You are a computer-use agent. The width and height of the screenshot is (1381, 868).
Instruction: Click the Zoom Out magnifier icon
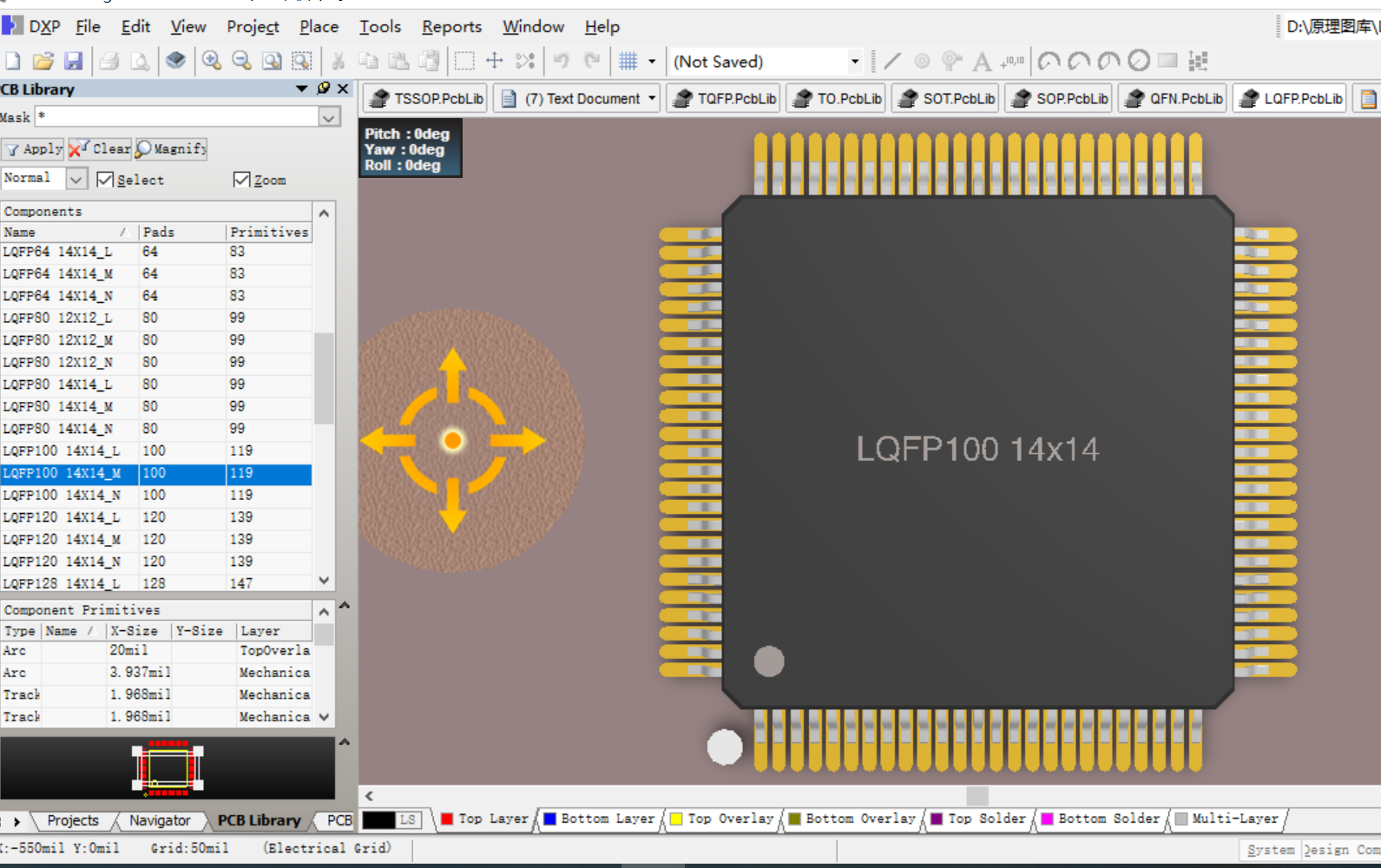[241, 61]
